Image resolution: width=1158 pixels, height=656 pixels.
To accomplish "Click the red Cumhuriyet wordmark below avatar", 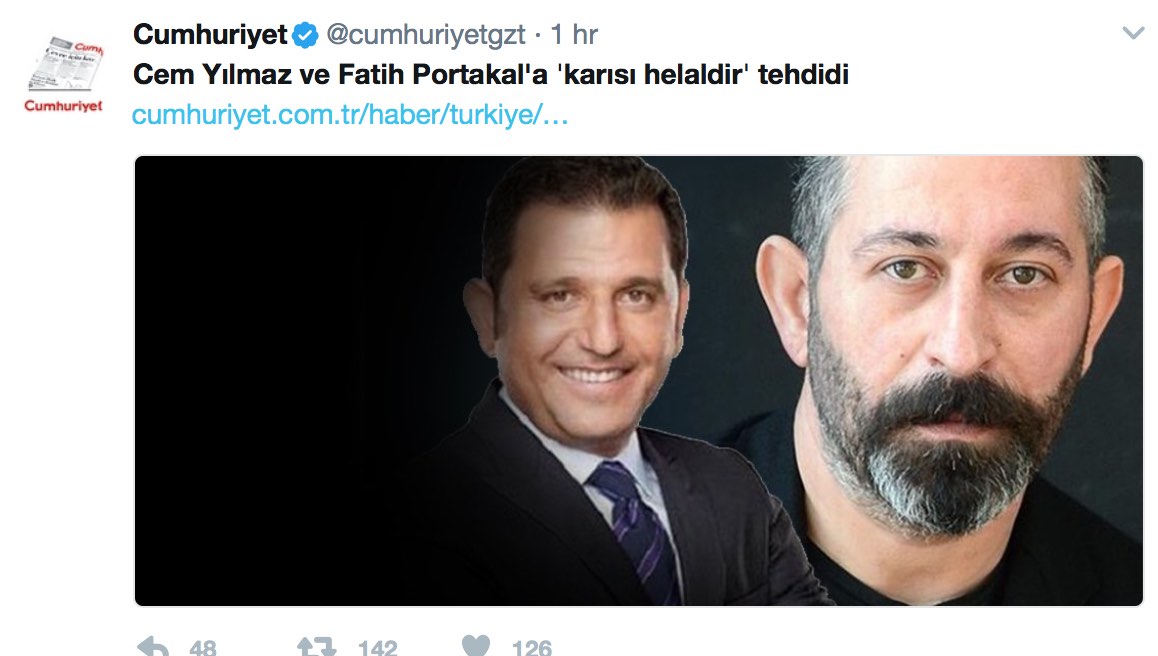I will 64,106.
